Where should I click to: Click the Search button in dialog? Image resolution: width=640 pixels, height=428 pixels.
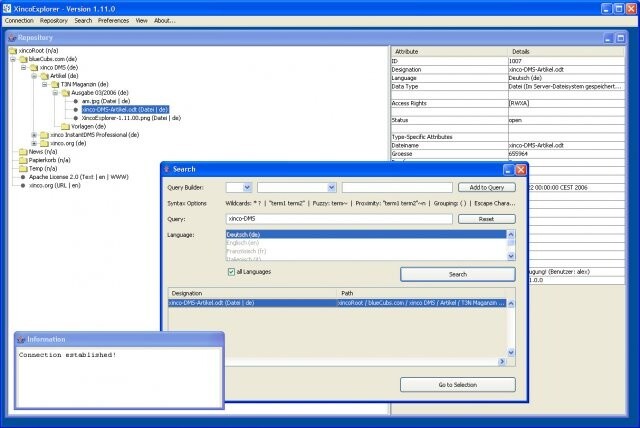(458, 274)
